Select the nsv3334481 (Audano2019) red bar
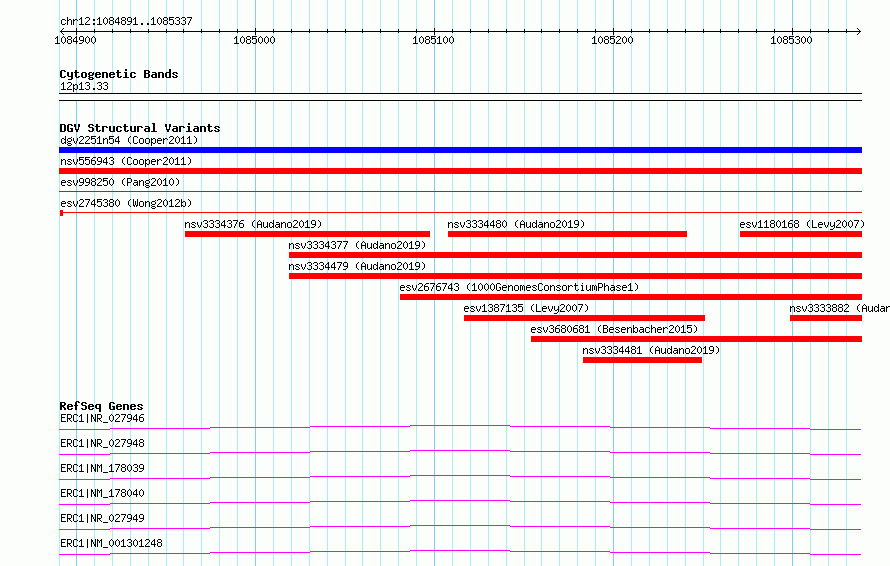 643,360
